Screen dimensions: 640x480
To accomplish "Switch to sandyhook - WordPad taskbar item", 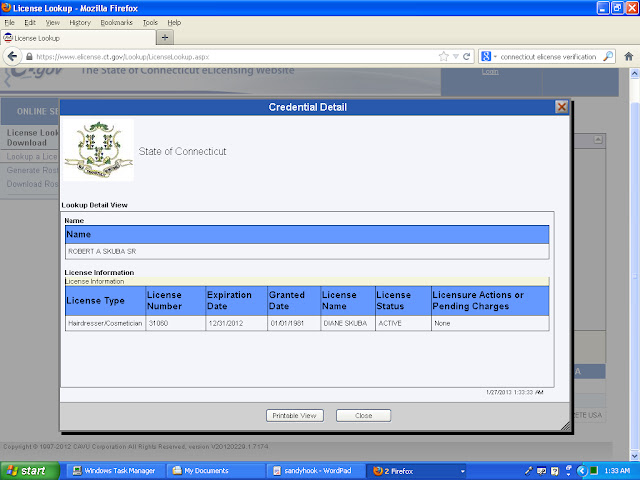I will coord(314,471).
